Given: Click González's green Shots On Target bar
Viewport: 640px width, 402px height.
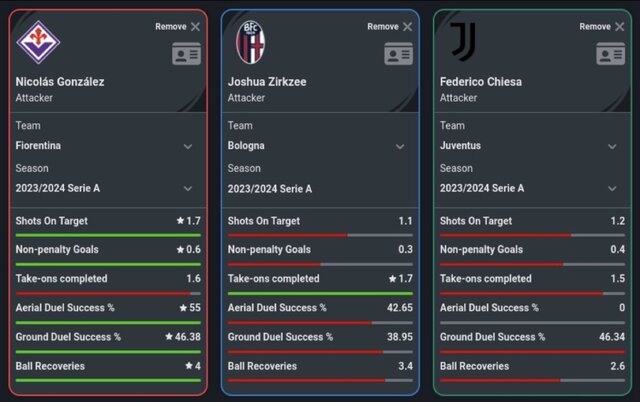Looking at the screenshot, I should pyautogui.click(x=108, y=235).
